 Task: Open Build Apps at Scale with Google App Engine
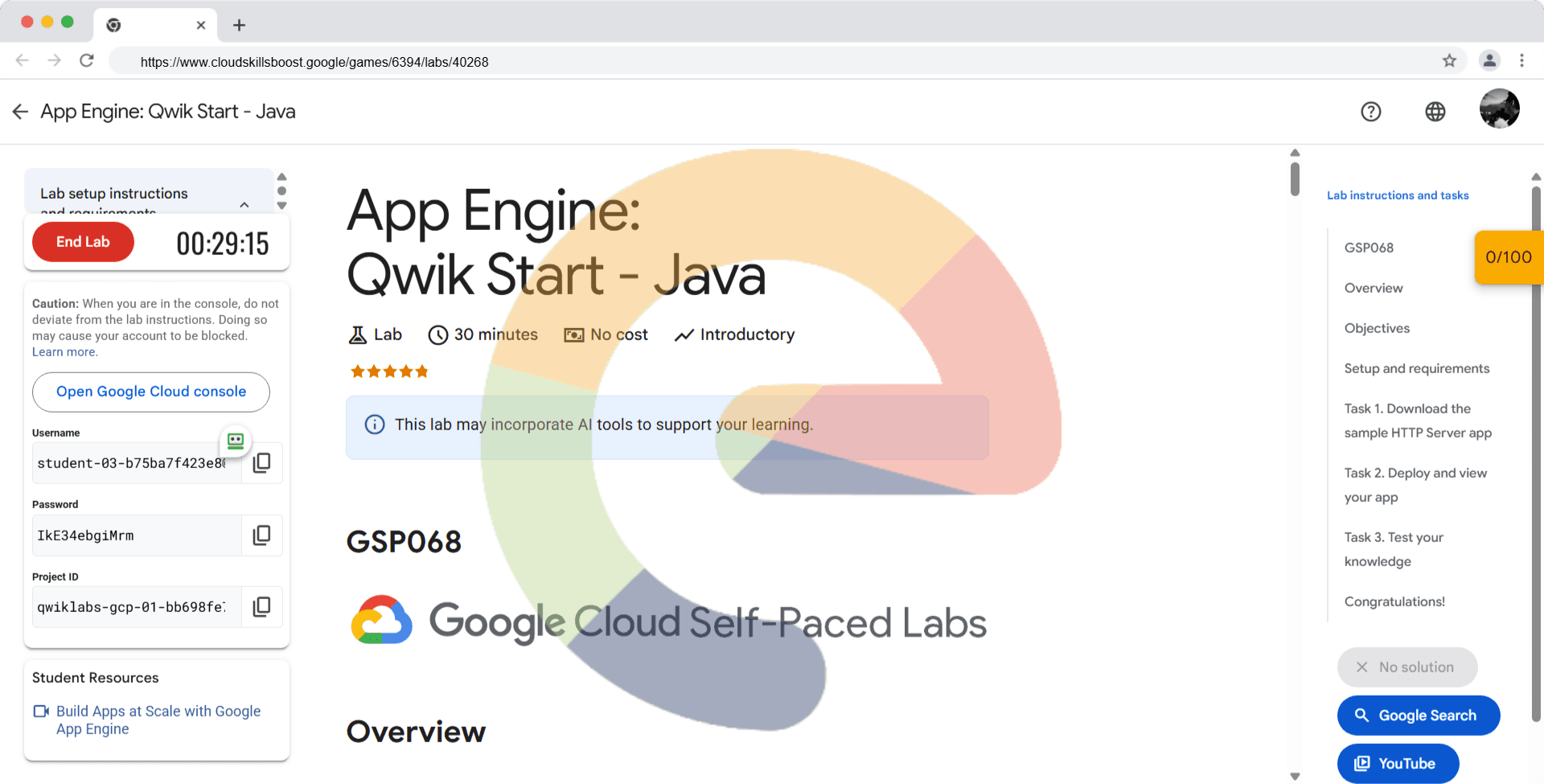158,720
